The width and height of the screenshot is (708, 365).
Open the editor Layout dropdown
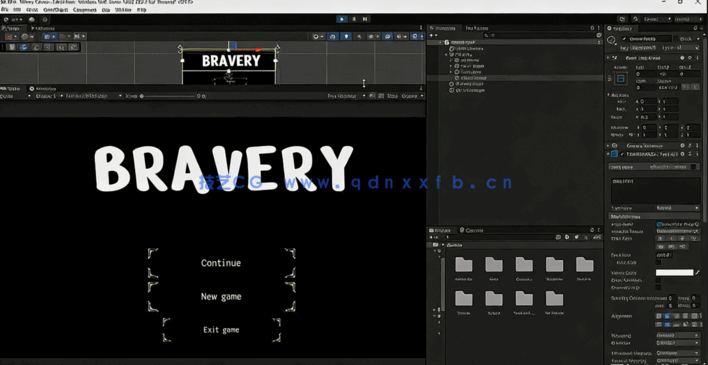click(689, 19)
